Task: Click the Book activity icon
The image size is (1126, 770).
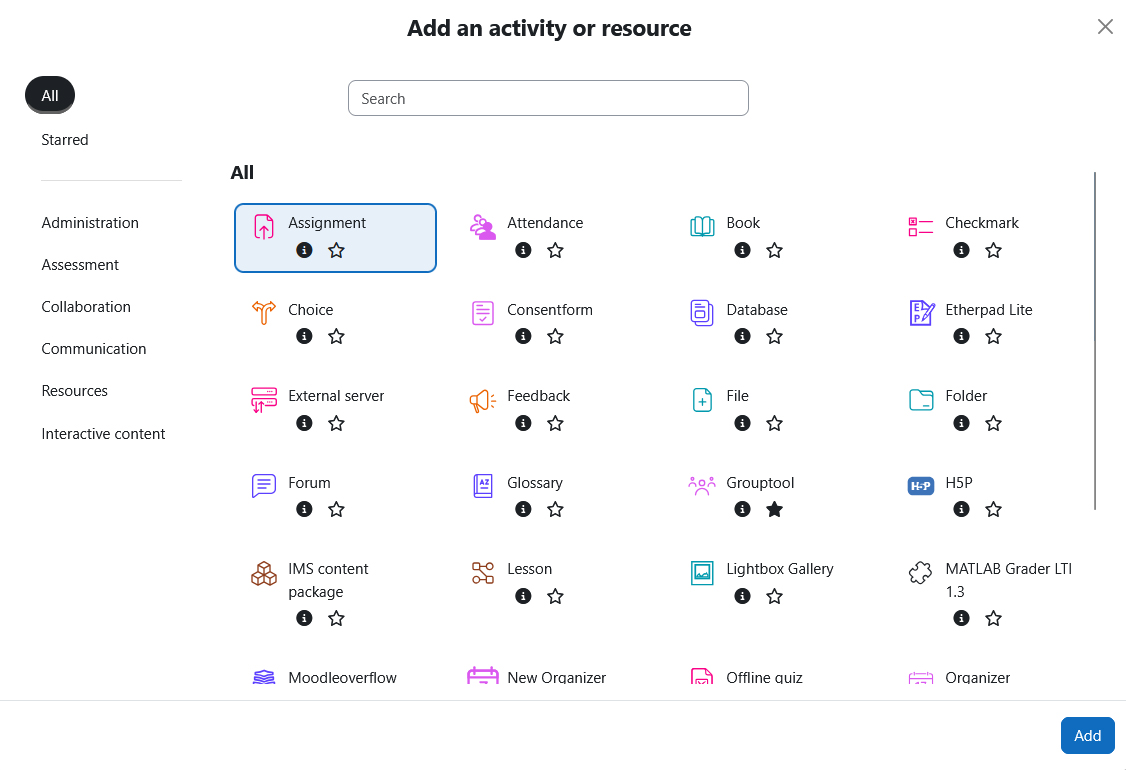Action: coord(702,226)
